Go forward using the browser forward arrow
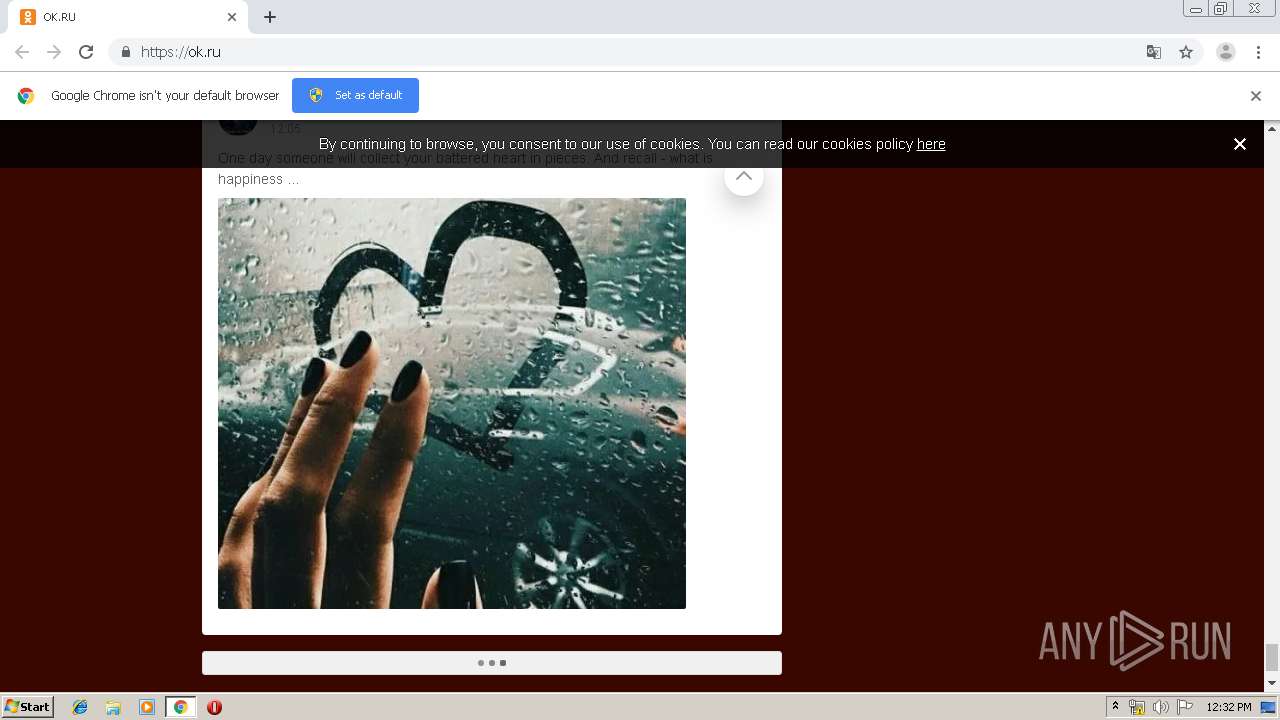Viewport: 1280px width, 720px height. 54,52
